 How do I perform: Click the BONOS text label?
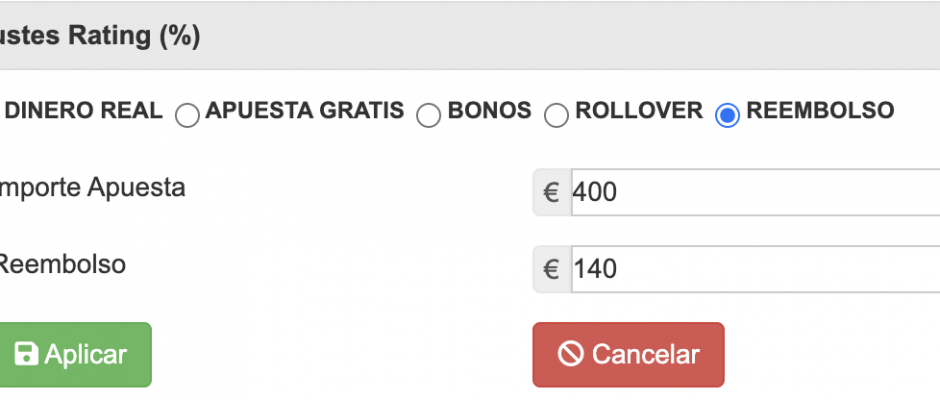pos(490,111)
